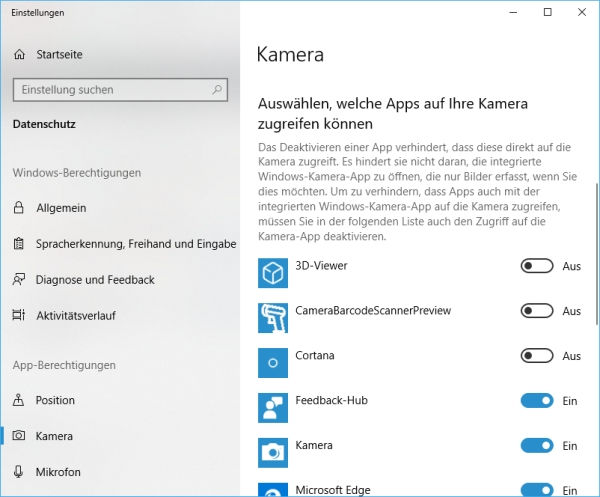Click the Feedback-Hub app icon
Viewport: 600px width, 497px height.
(273, 408)
